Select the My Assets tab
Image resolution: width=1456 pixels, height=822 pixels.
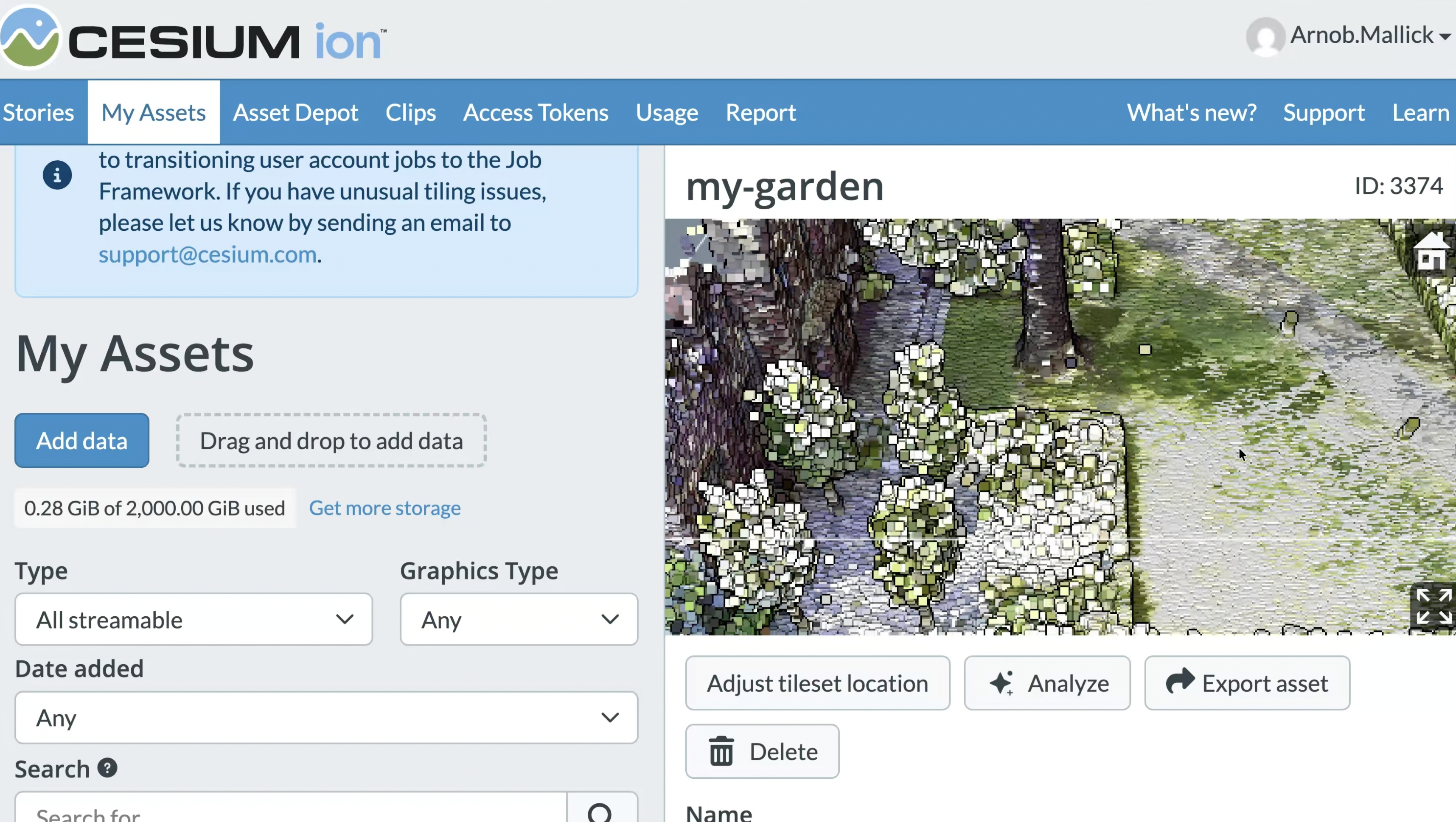tap(153, 112)
